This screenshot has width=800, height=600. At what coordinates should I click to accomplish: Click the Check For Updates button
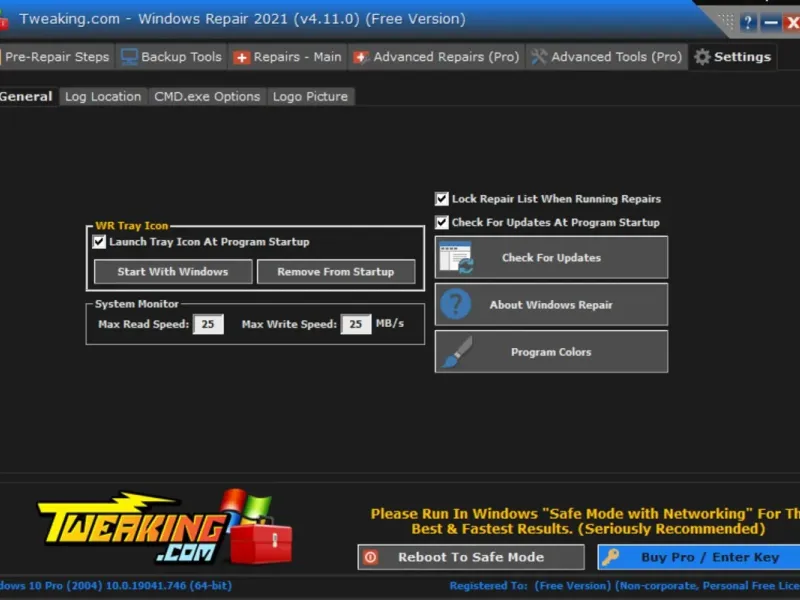coord(551,258)
